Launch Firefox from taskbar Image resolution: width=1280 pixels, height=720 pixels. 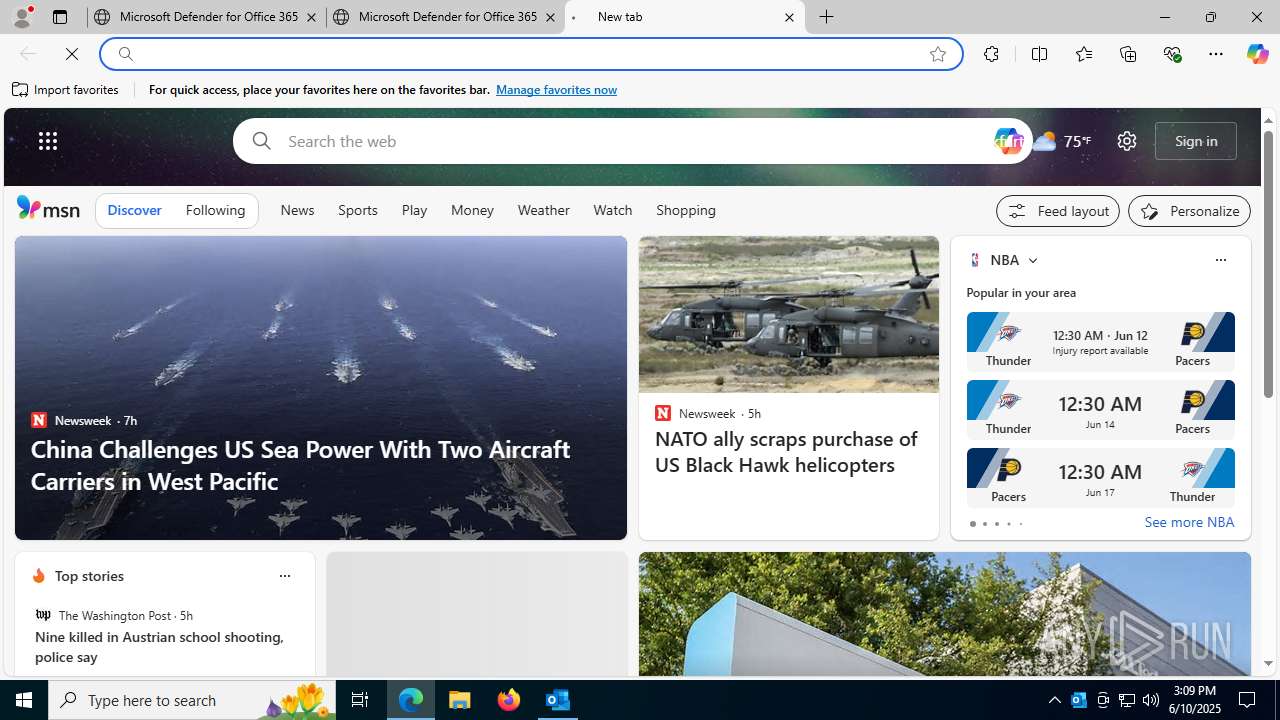(509, 700)
